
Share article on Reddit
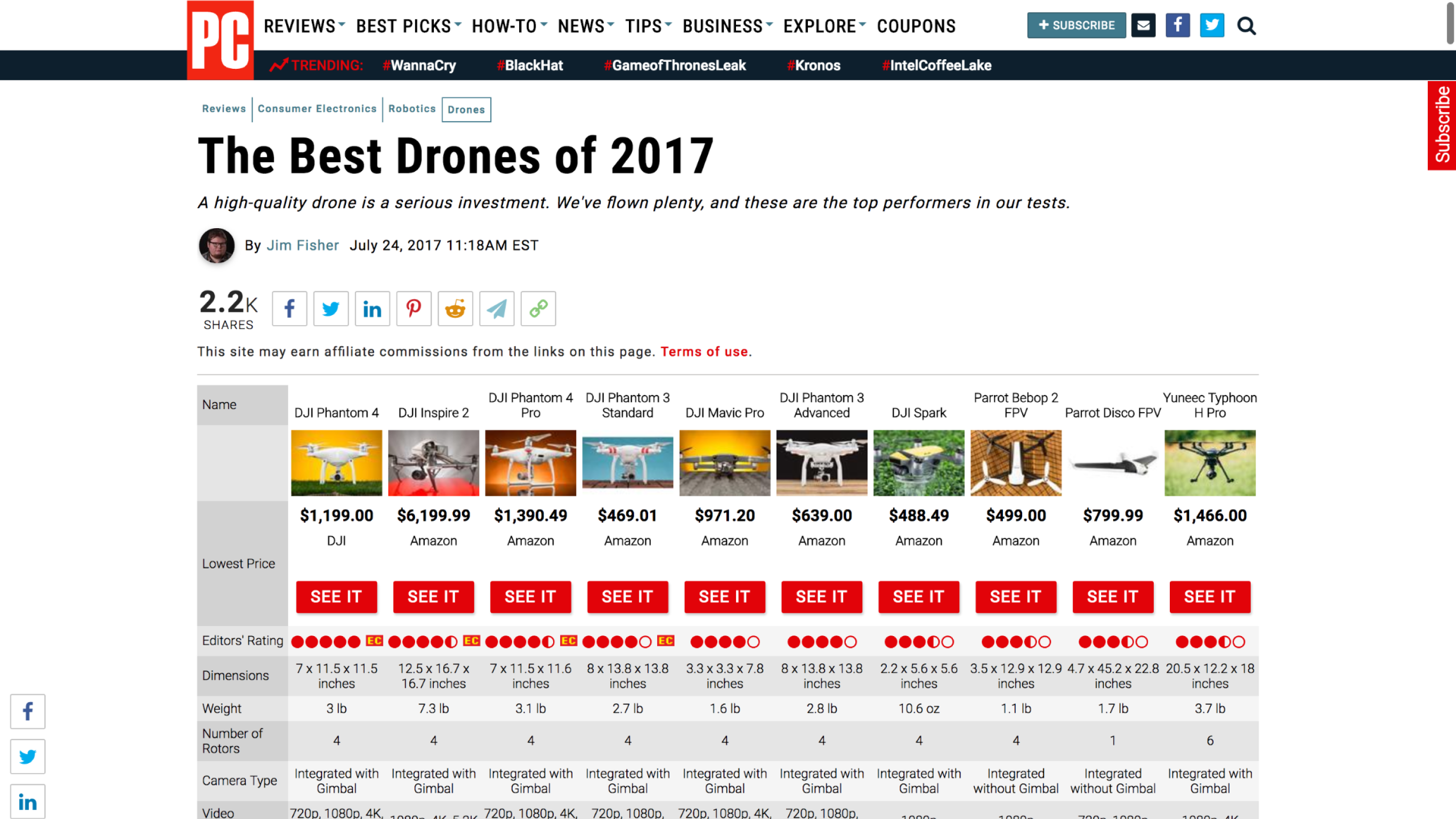pos(456,309)
